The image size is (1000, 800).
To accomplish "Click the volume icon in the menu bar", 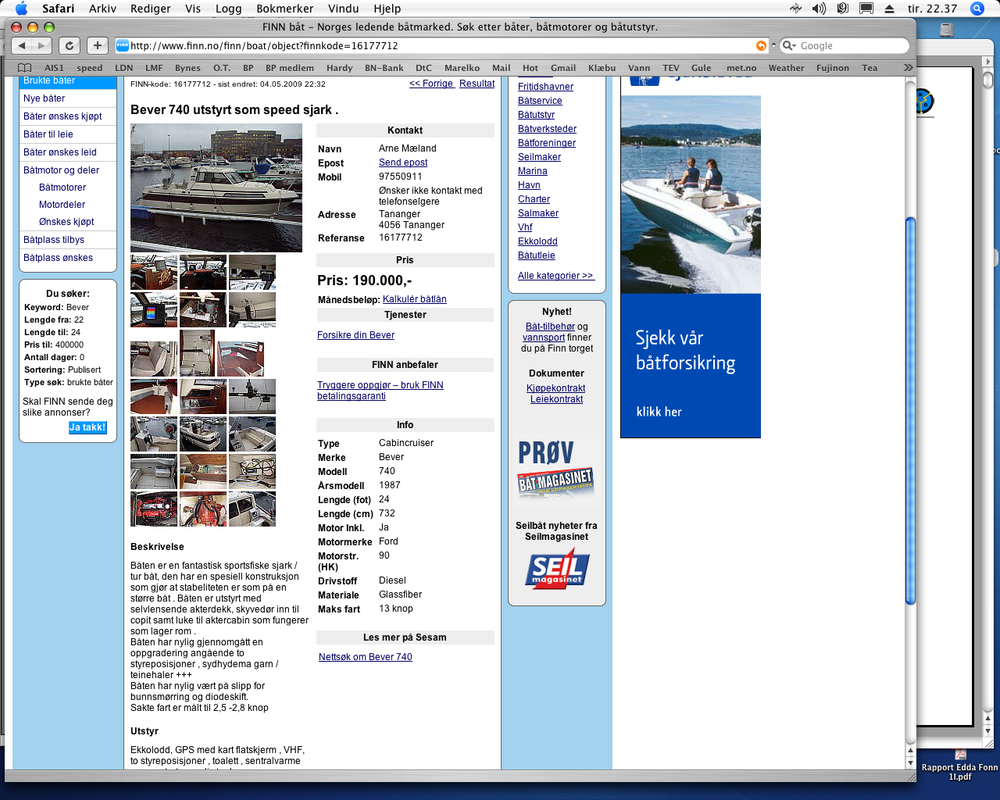I will [818, 8].
